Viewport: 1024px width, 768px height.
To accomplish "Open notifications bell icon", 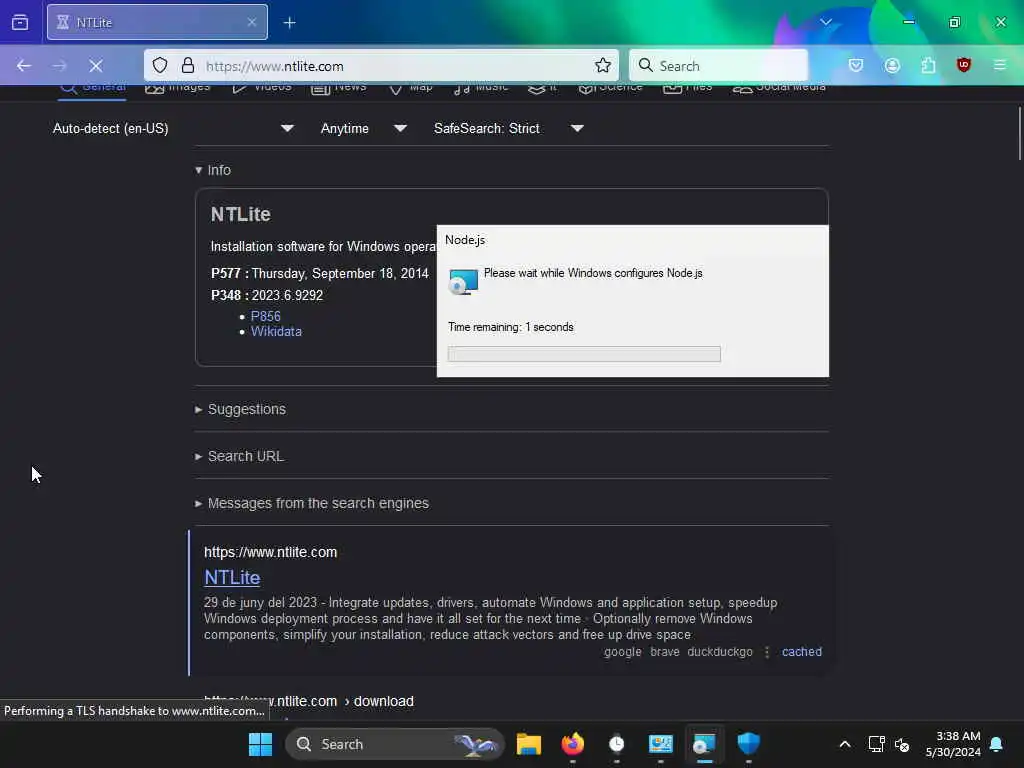I will coord(996,744).
